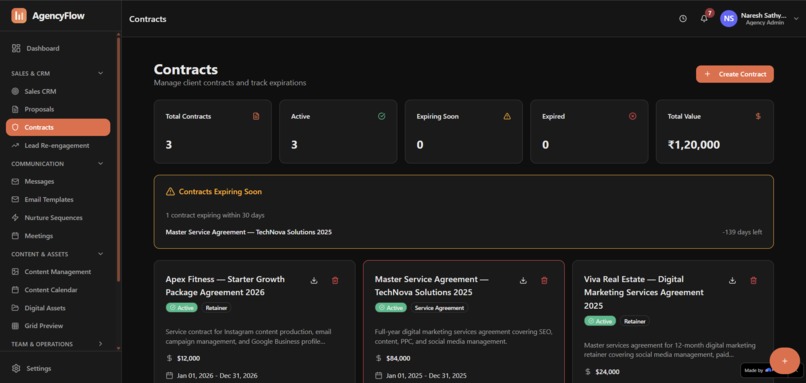This screenshot has height=383, width=806.
Task: Download the Viva Real Estate contract
Action: coord(732,281)
